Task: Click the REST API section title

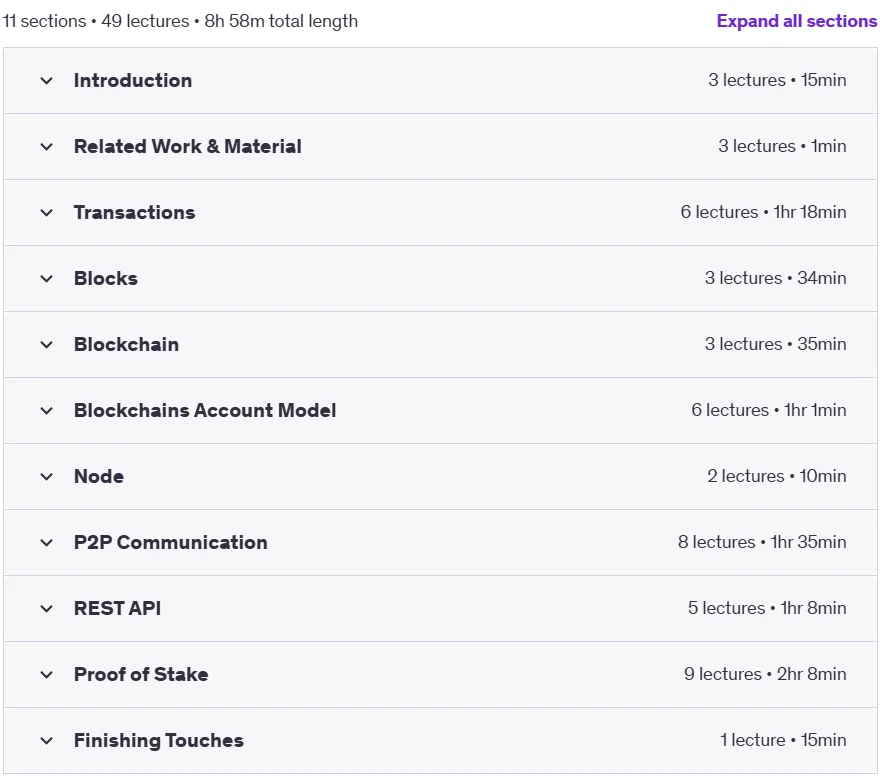Action: (x=117, y=608)
